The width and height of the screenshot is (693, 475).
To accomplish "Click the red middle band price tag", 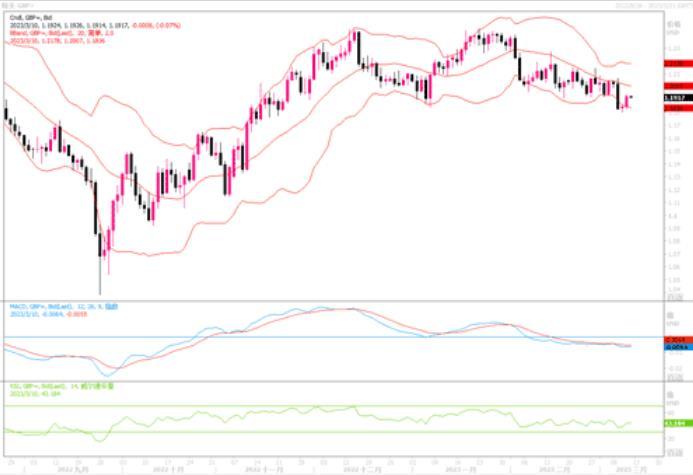I will tap(678, 86).
